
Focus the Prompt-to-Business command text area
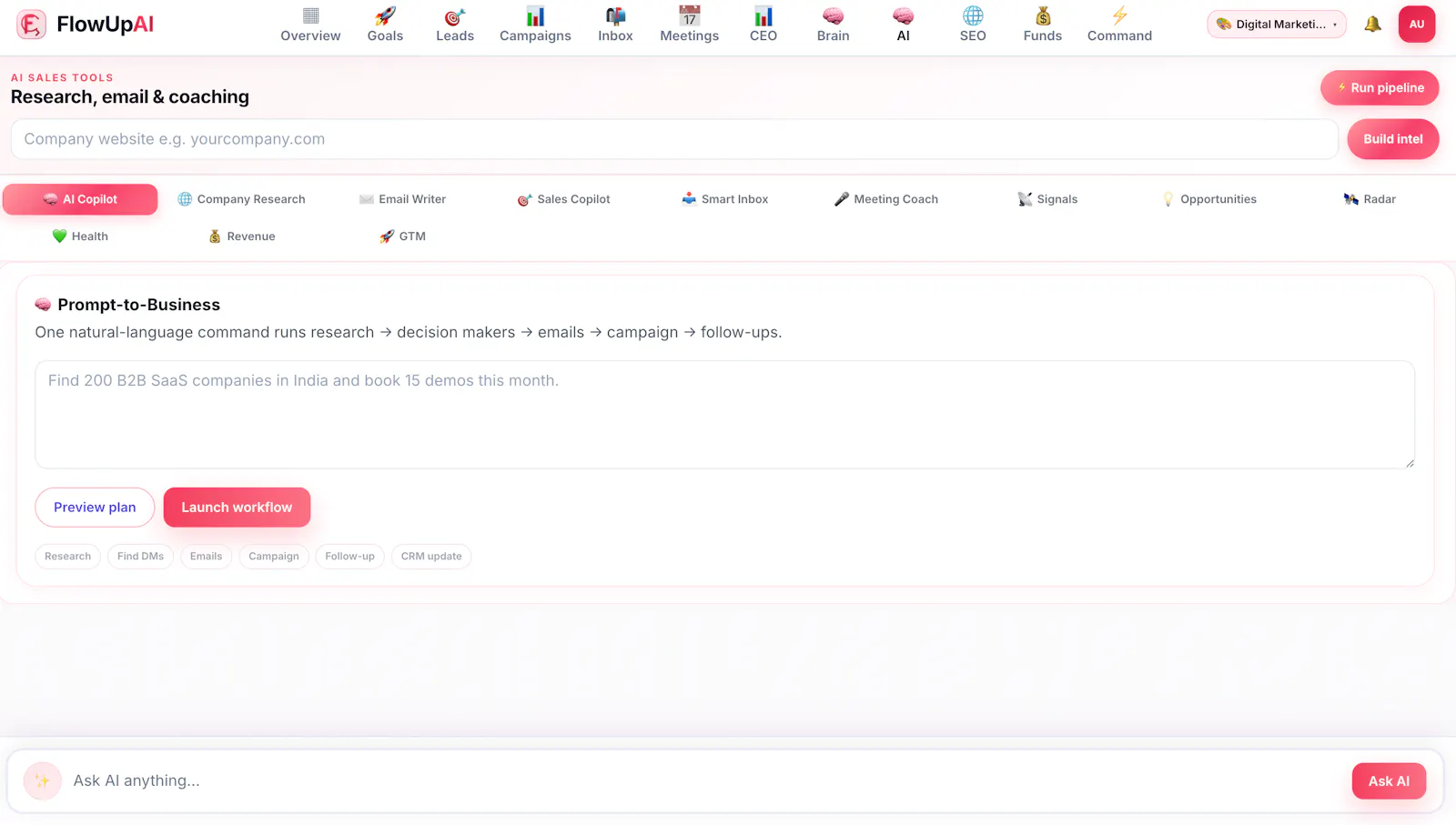pyautogui.click(x=724, y=415)
